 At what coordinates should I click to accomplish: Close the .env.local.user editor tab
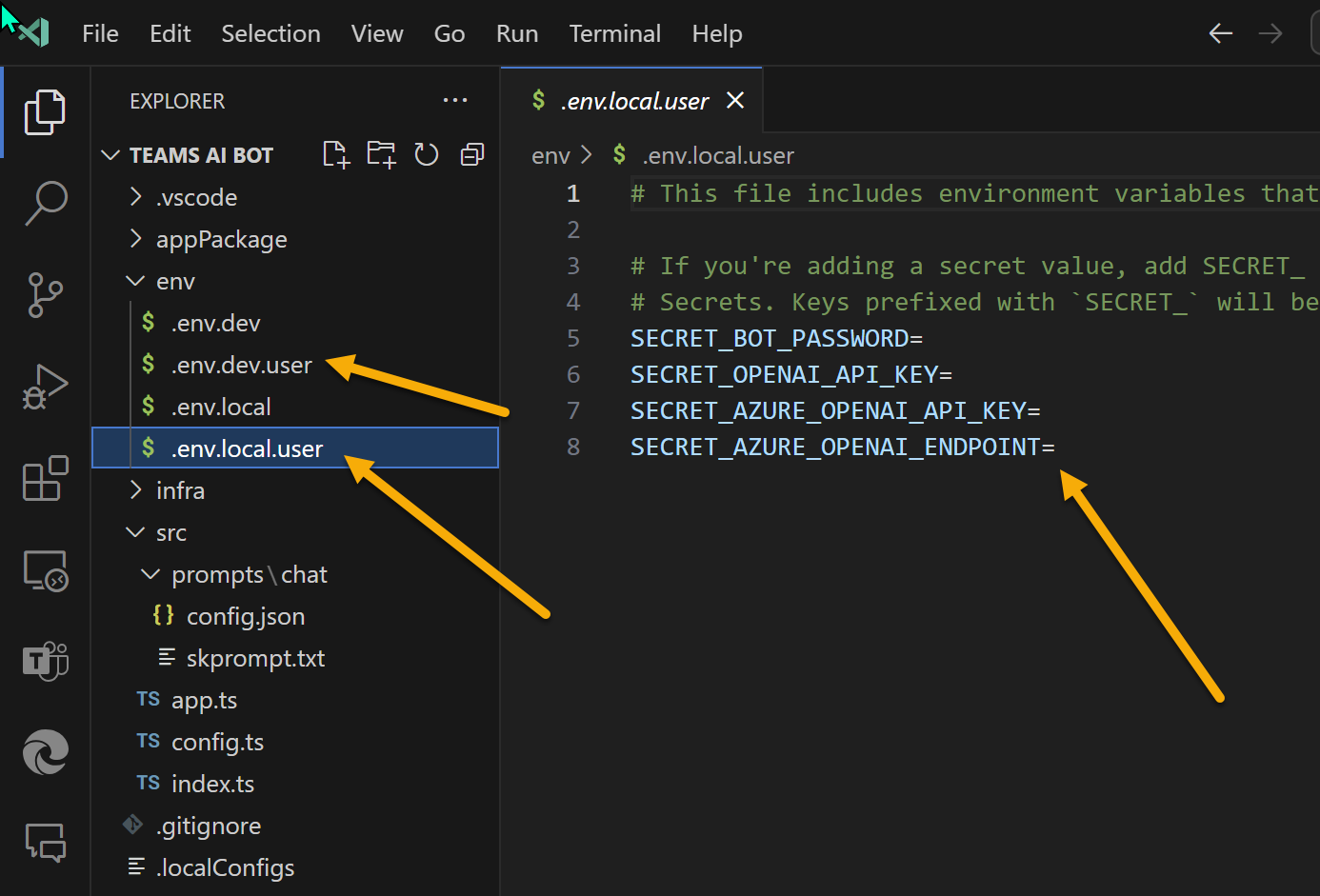click(735, 100)
